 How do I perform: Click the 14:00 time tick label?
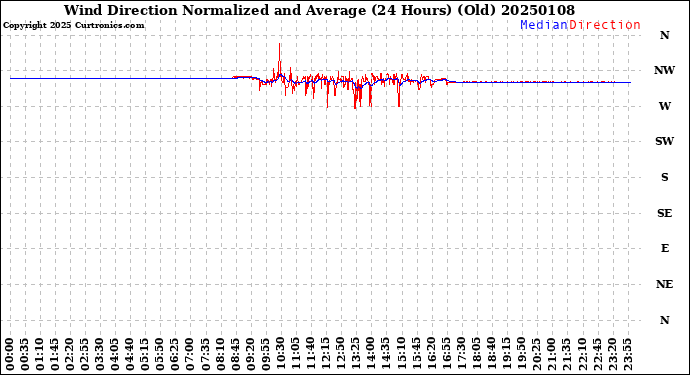click(x=371, y=354)
